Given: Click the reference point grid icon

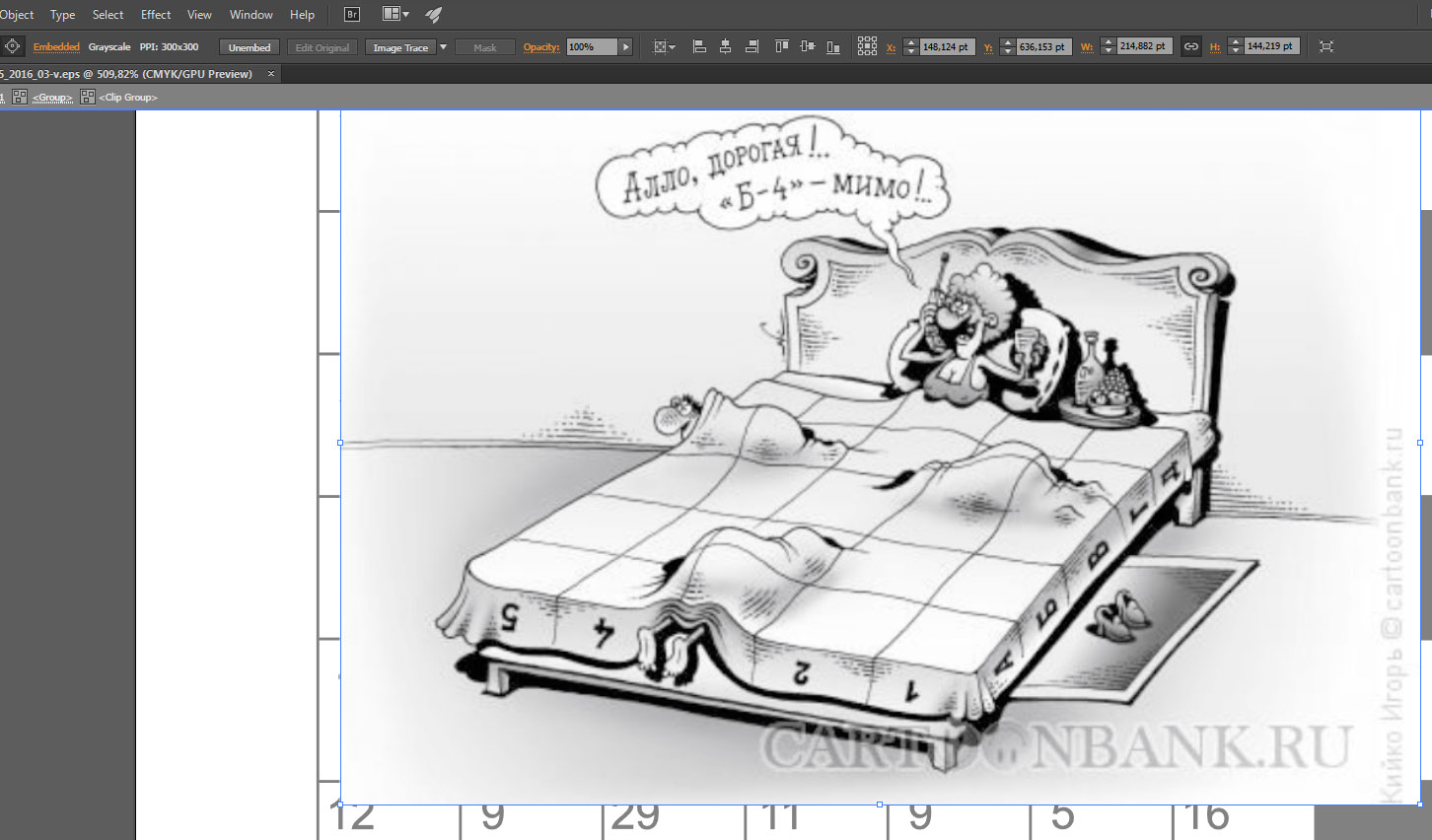Looking at the screenshot, I should click(x=867, y=46).
